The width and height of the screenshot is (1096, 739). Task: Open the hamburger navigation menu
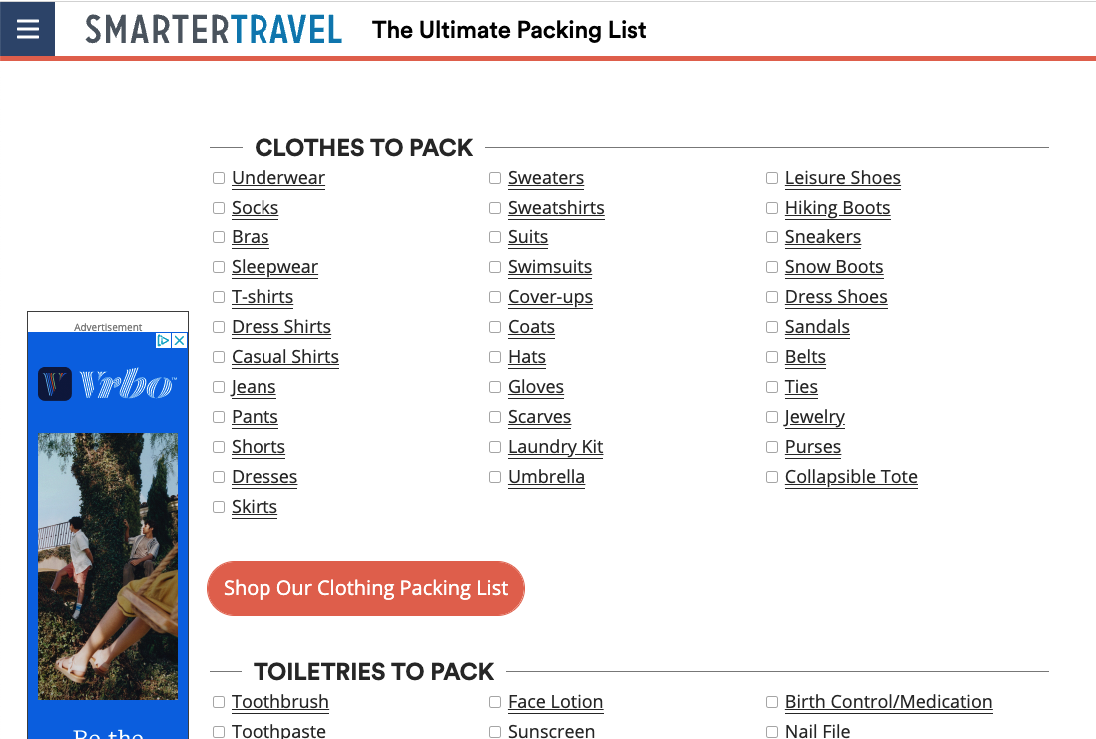tap(27, 28)
